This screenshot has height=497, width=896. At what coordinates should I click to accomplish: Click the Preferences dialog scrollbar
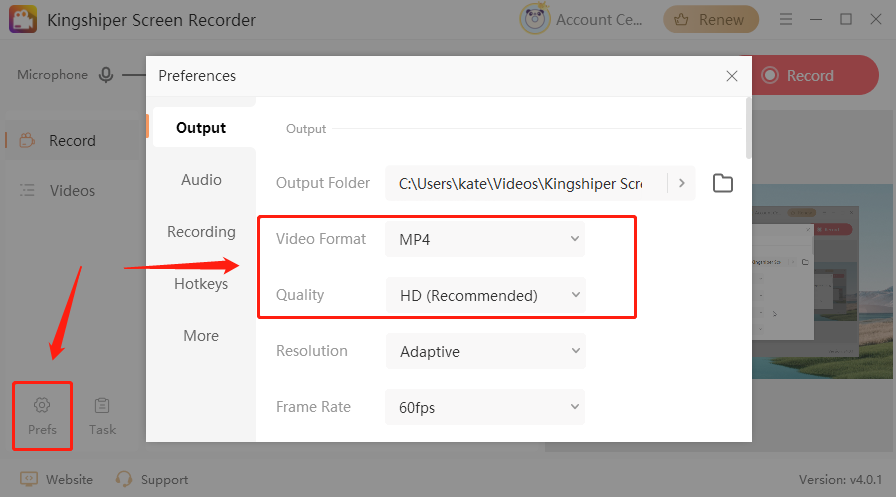(749, 129)
